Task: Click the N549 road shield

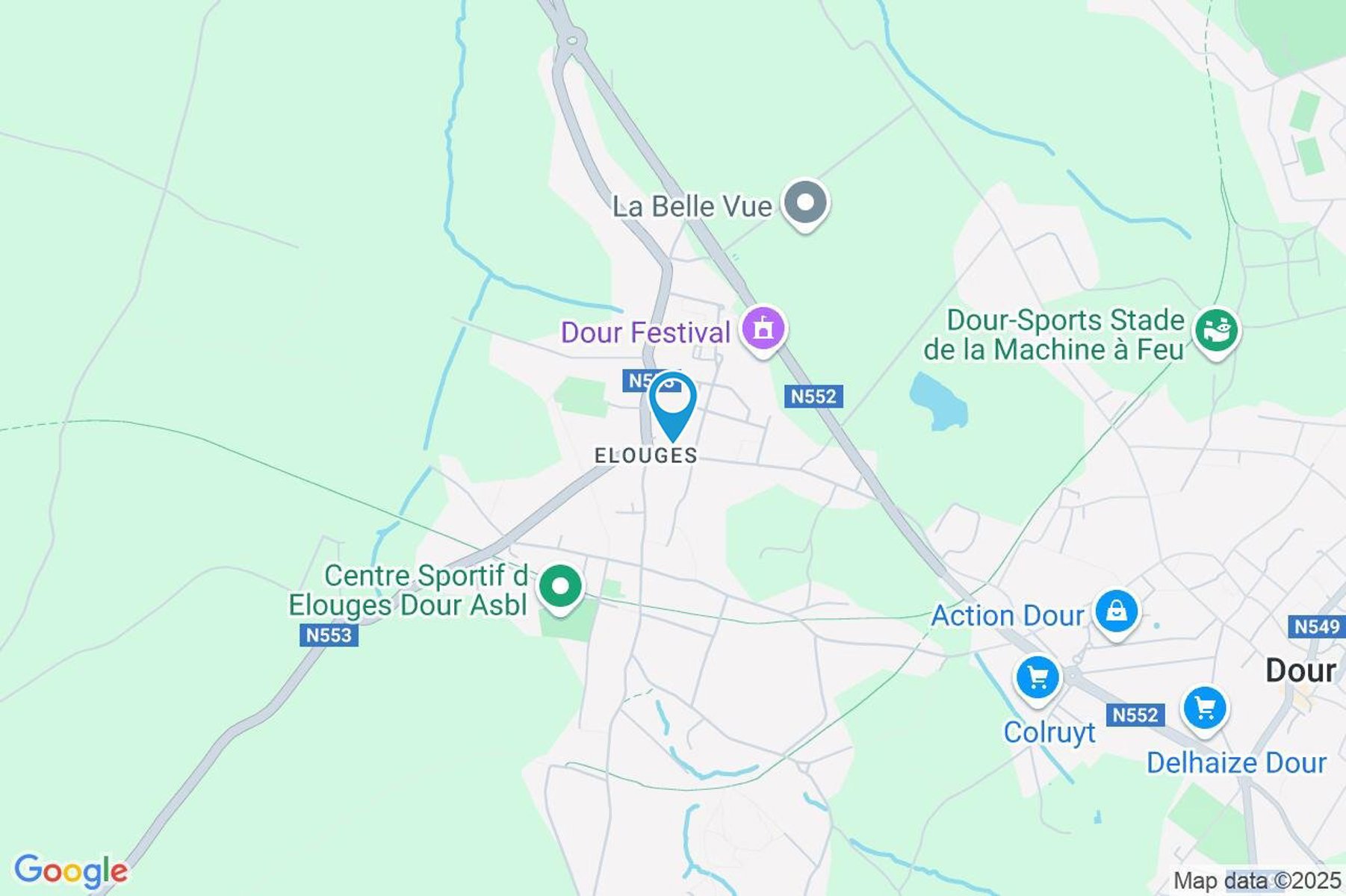Action: click(1317, 626)
